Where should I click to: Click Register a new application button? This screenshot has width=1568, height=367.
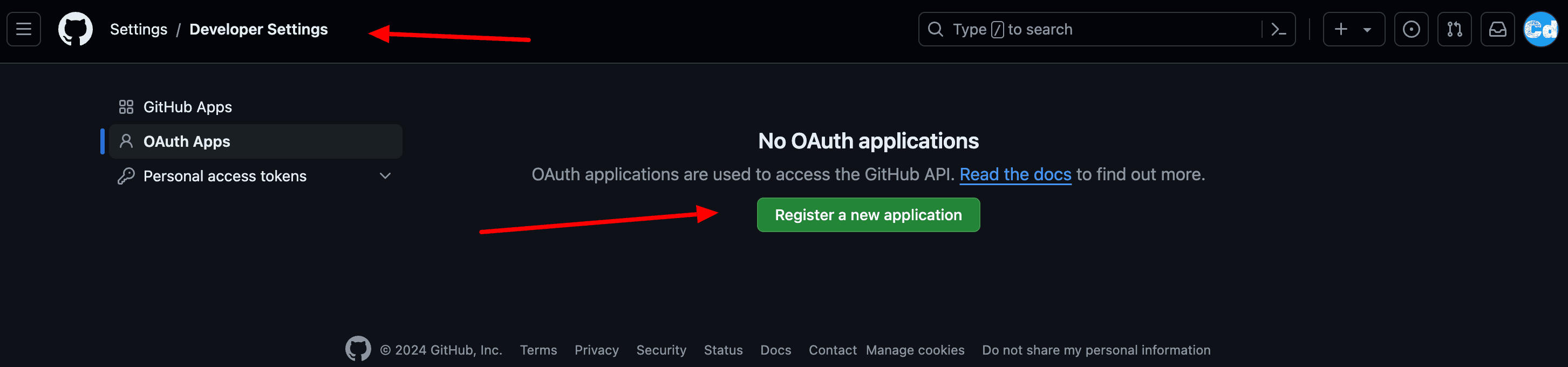868,215
